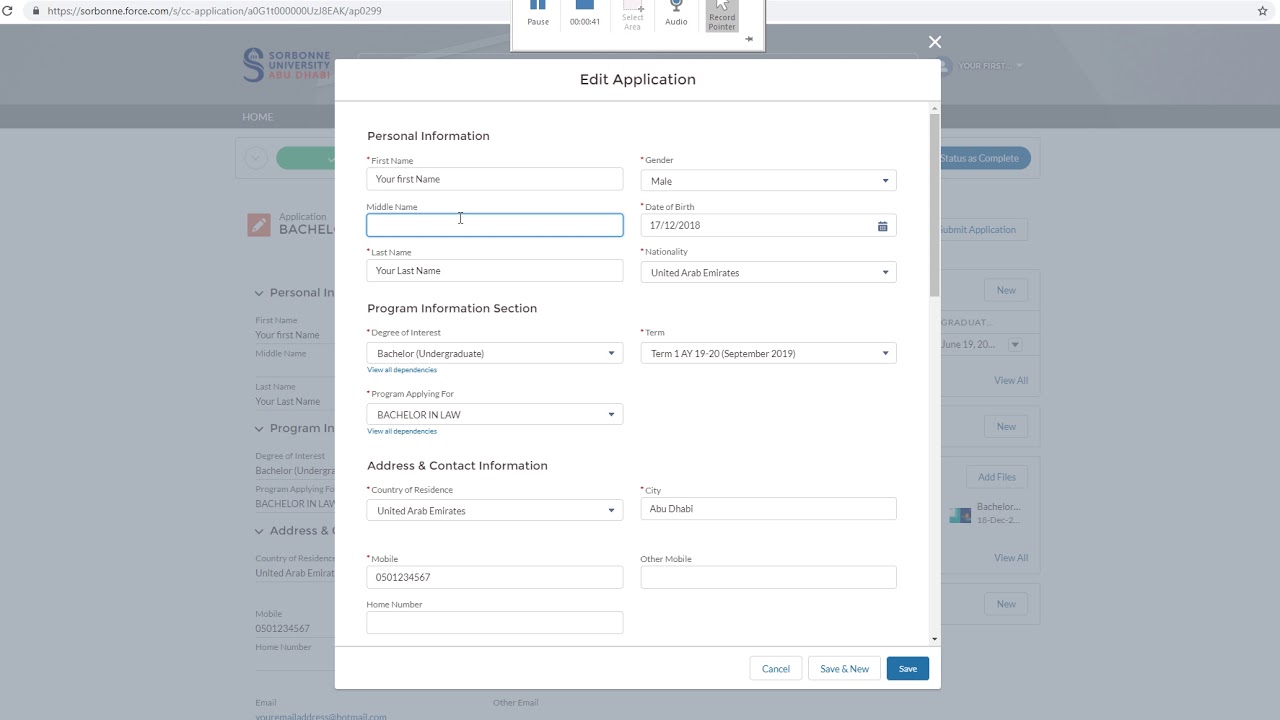Click the user avatar icon

click(x=944, y=66)
